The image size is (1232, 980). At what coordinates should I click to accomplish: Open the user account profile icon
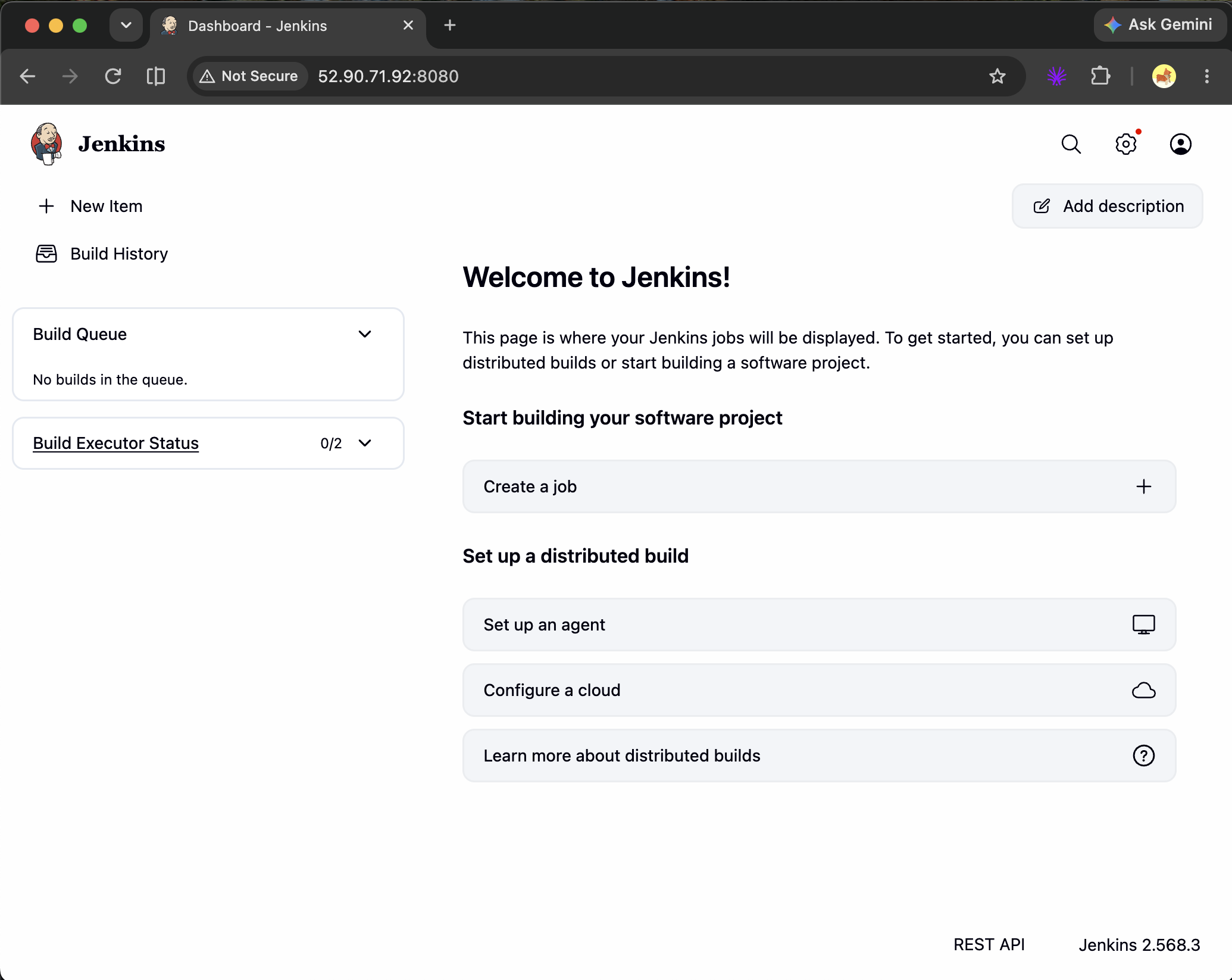1180,144
